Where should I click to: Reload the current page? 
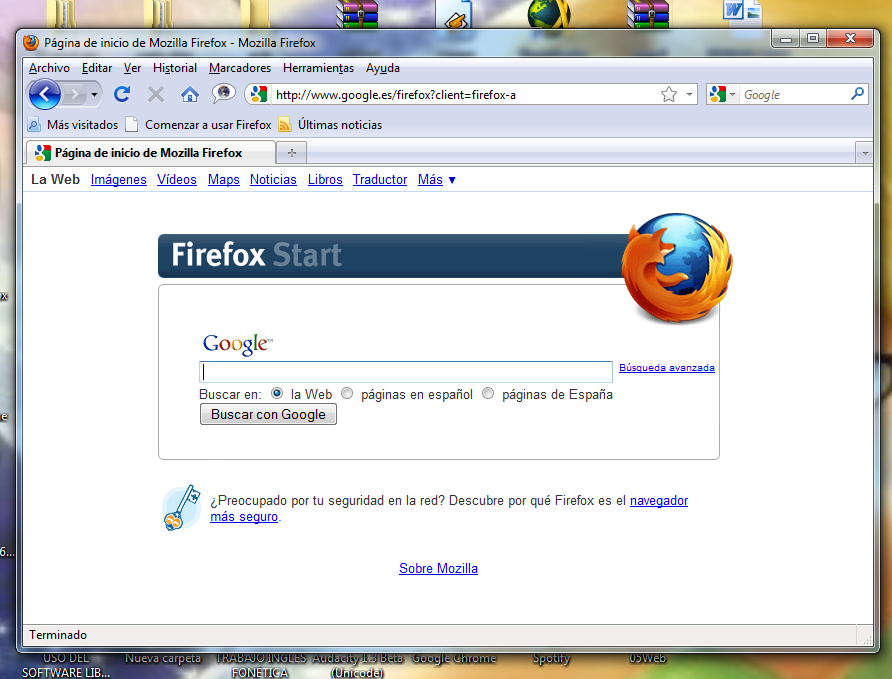tap(122, 94)
